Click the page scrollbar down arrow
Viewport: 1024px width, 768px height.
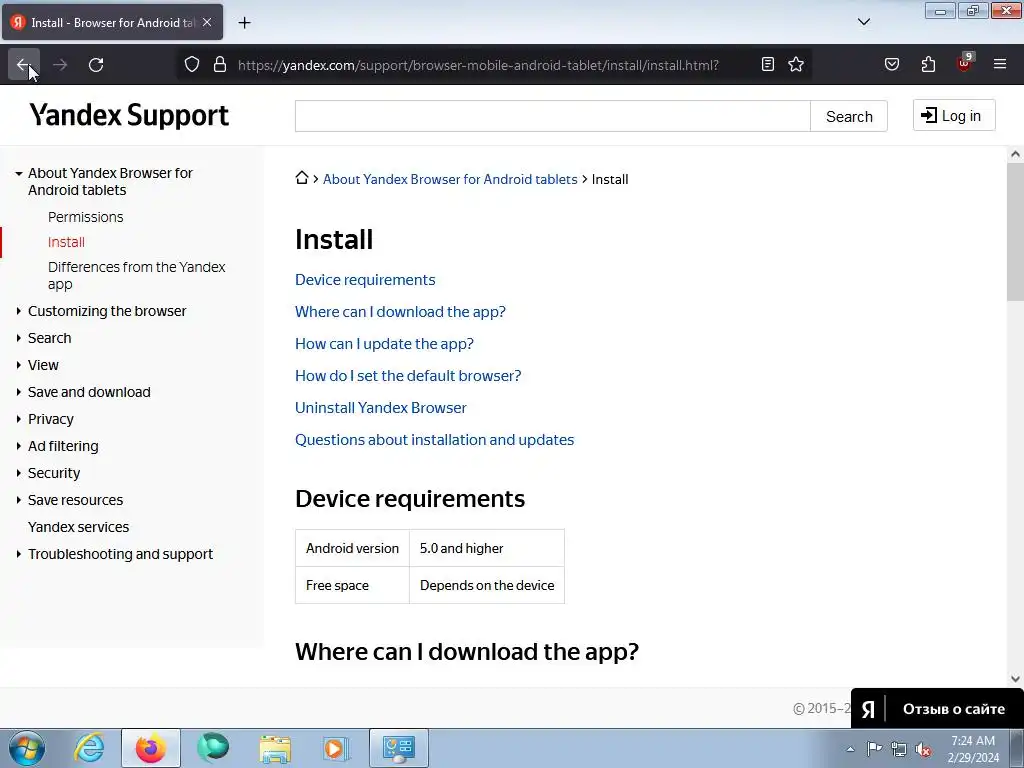1015,679
